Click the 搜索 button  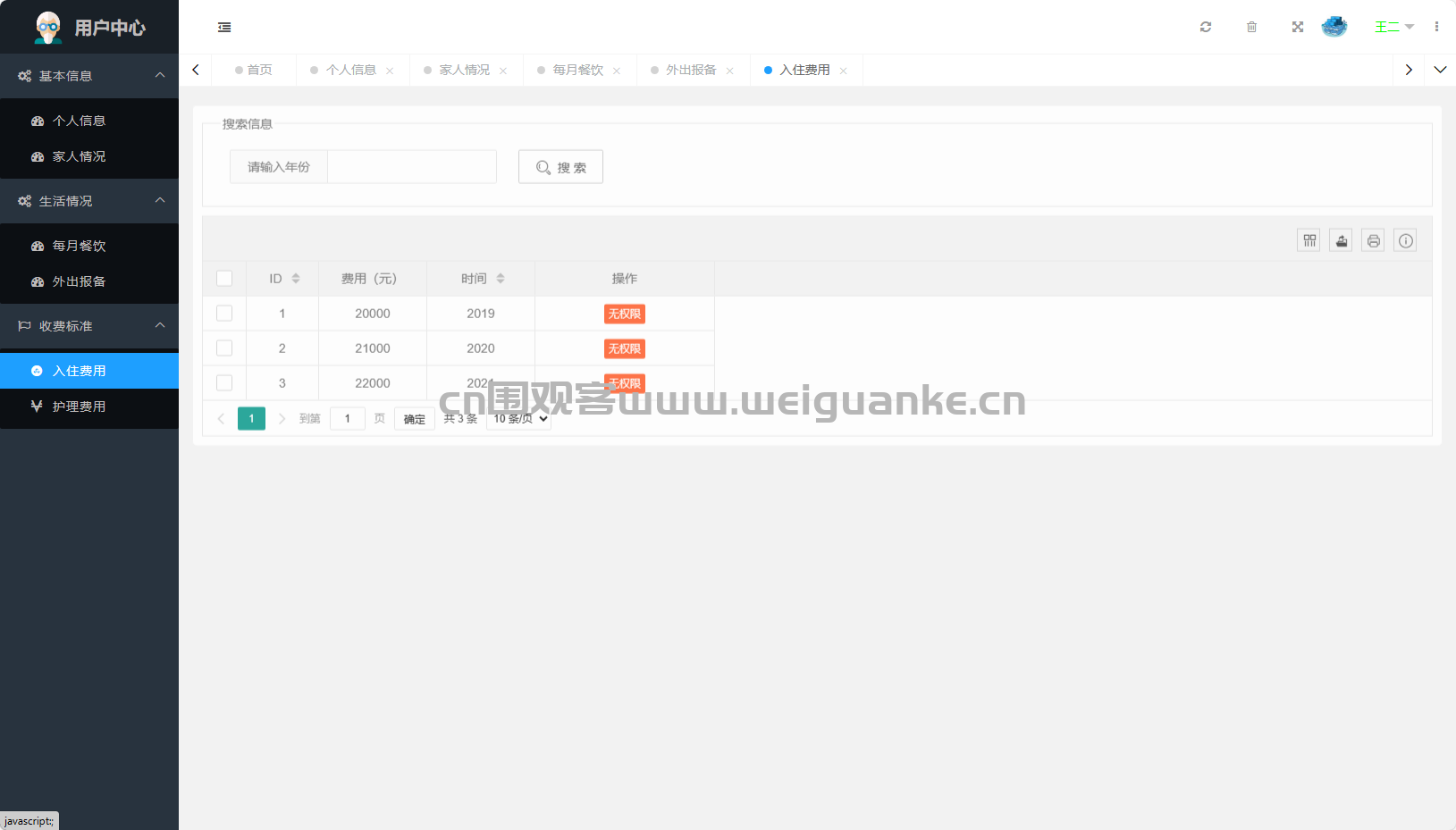tap(560, 167)
